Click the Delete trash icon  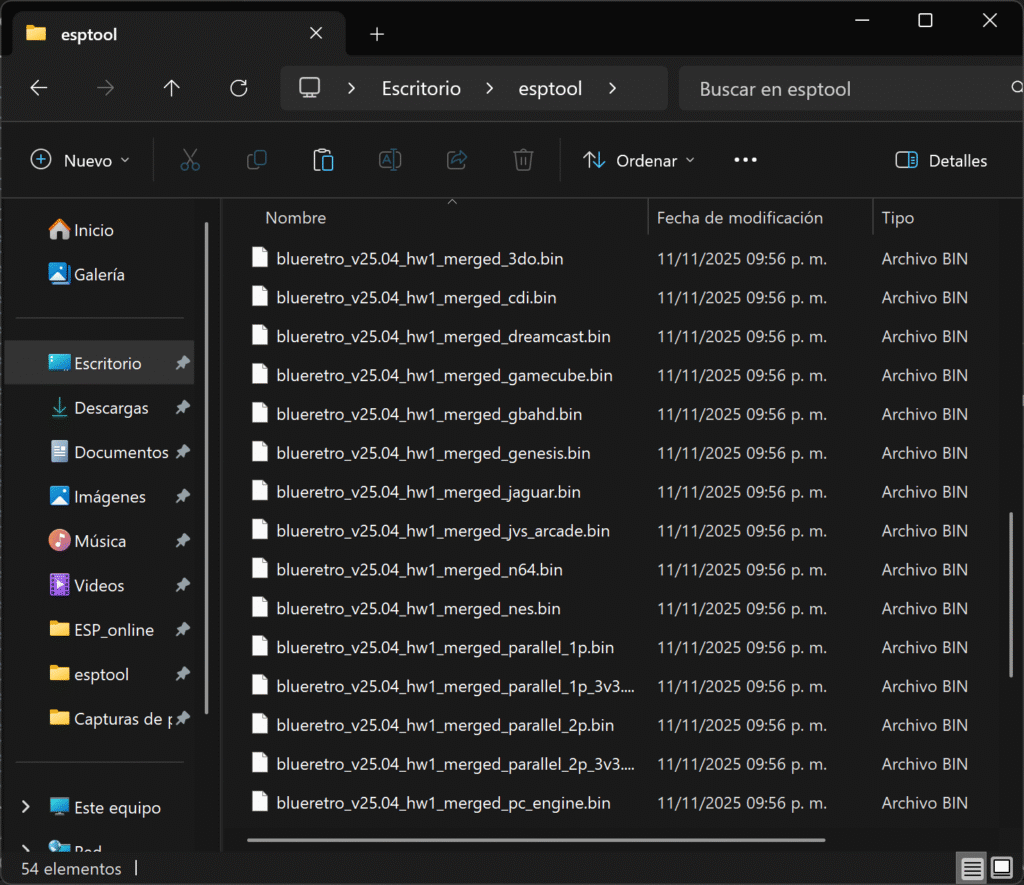tap(523, 160)
